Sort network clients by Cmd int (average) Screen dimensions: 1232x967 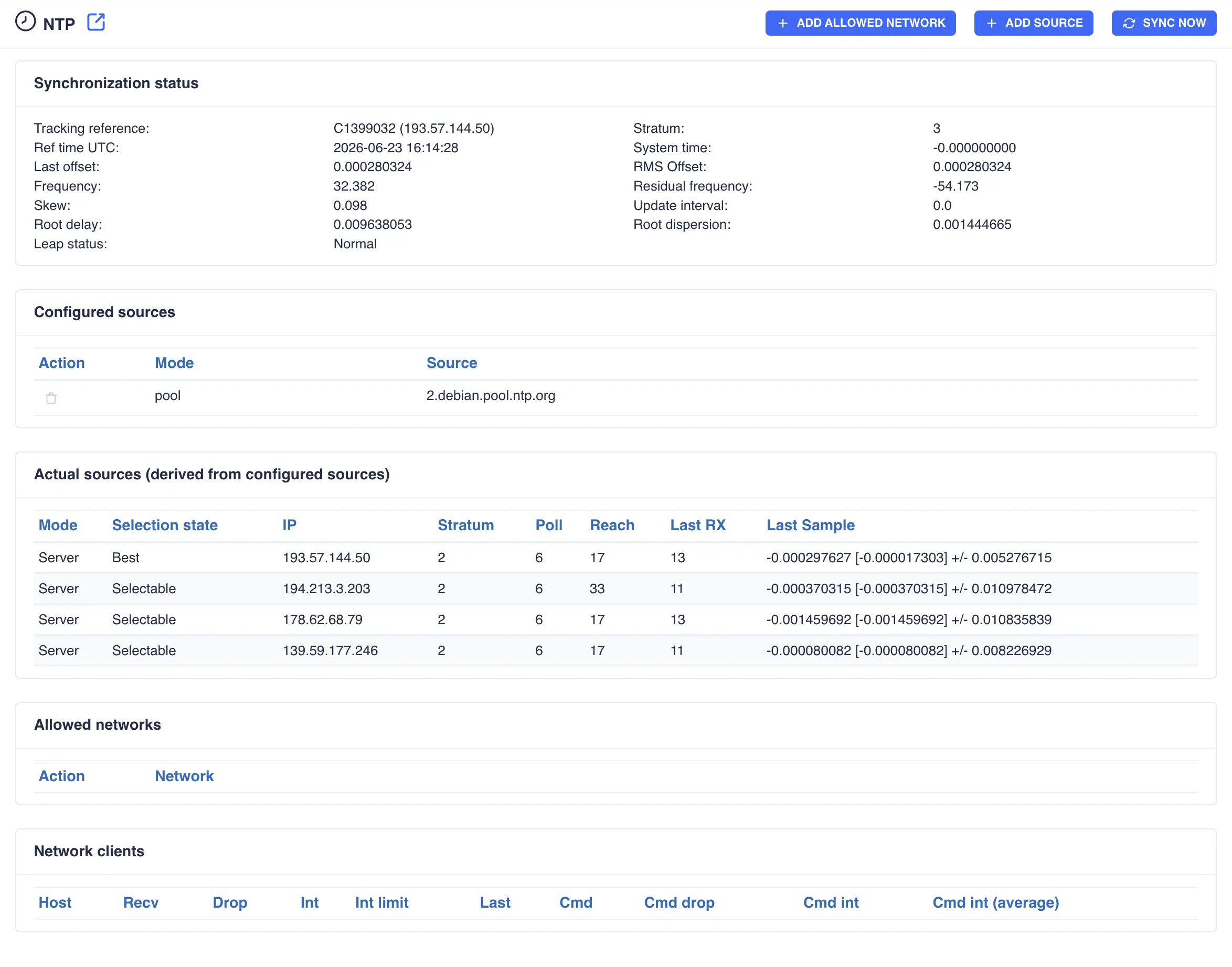point(995,902)
